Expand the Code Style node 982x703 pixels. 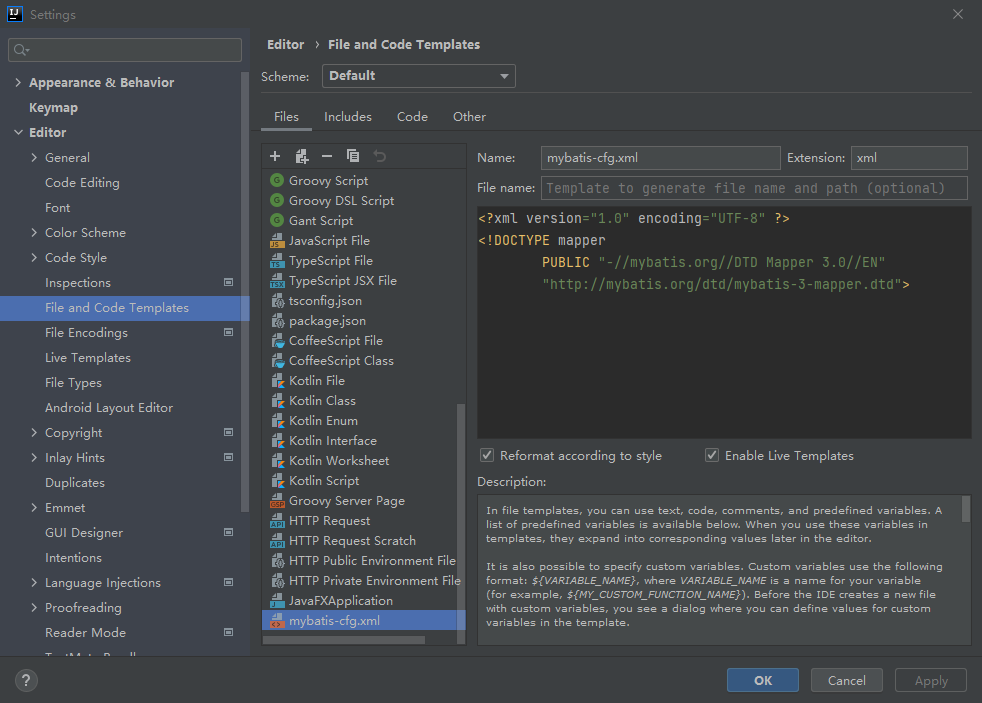tap(34, 257)
